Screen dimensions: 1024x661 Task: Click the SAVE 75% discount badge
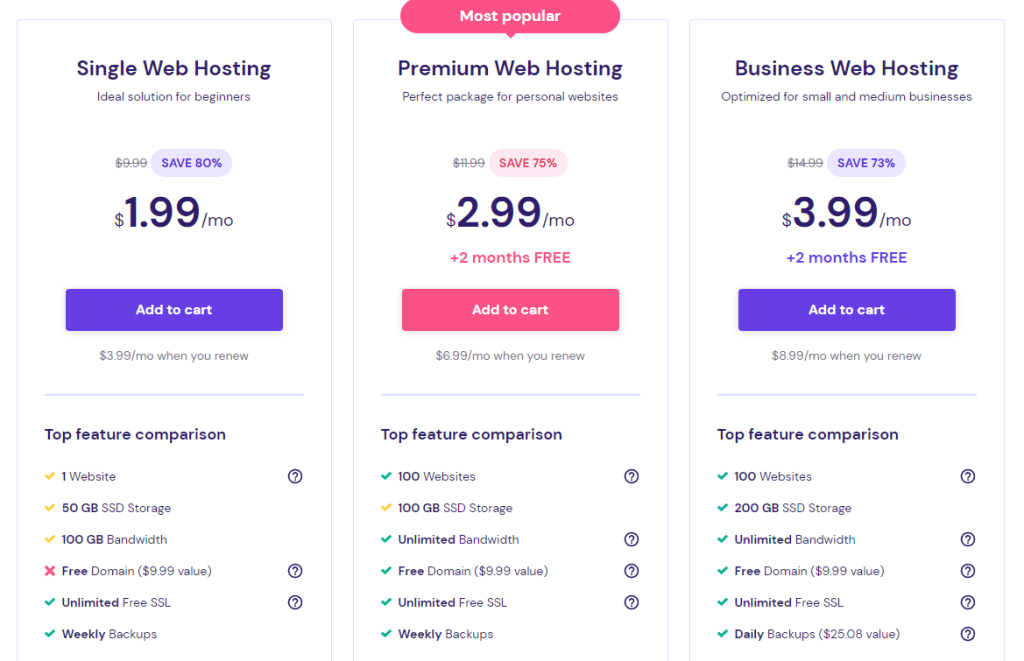click(528, 163)
